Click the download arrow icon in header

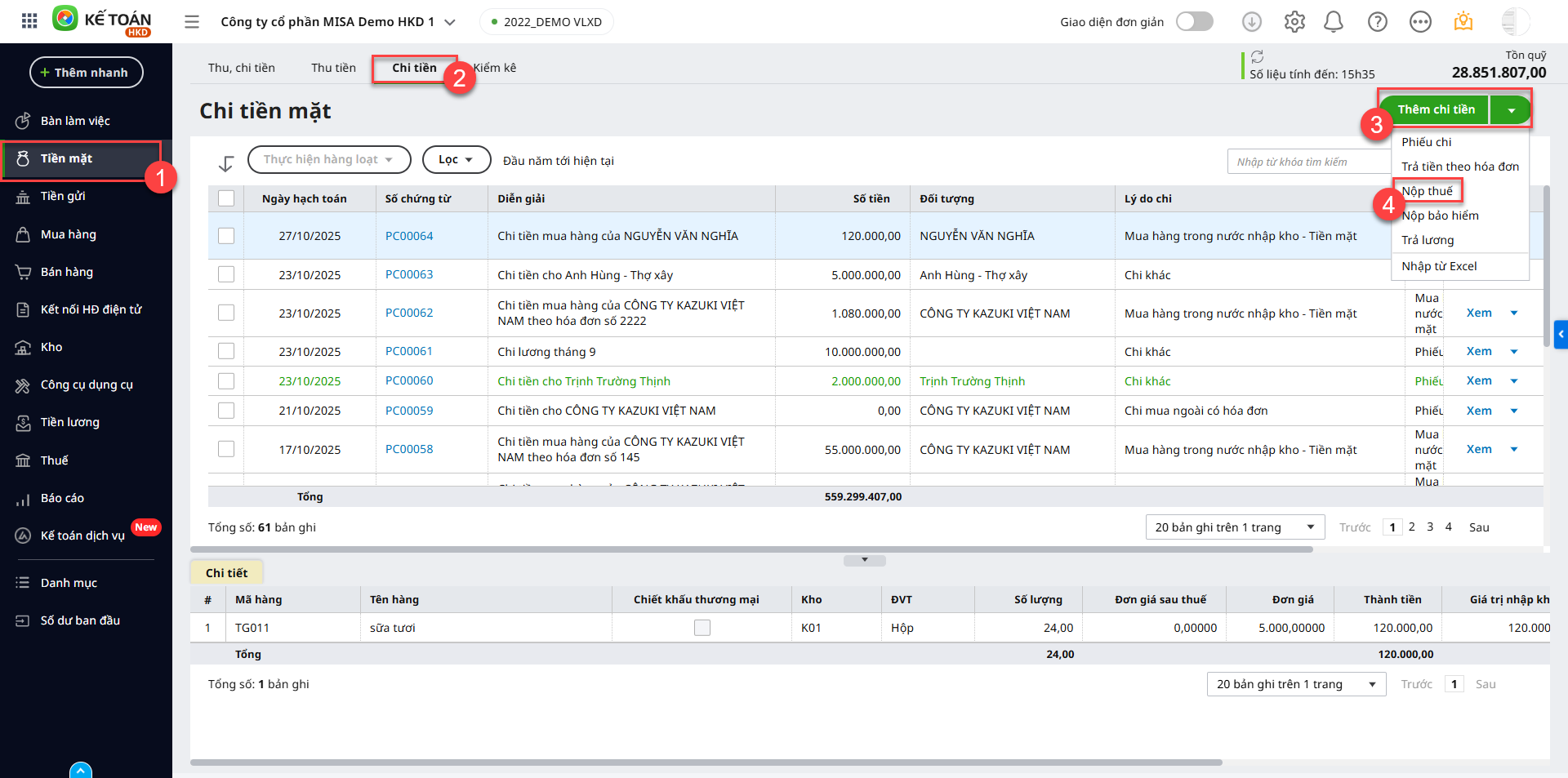click(x=1251, y=22)
